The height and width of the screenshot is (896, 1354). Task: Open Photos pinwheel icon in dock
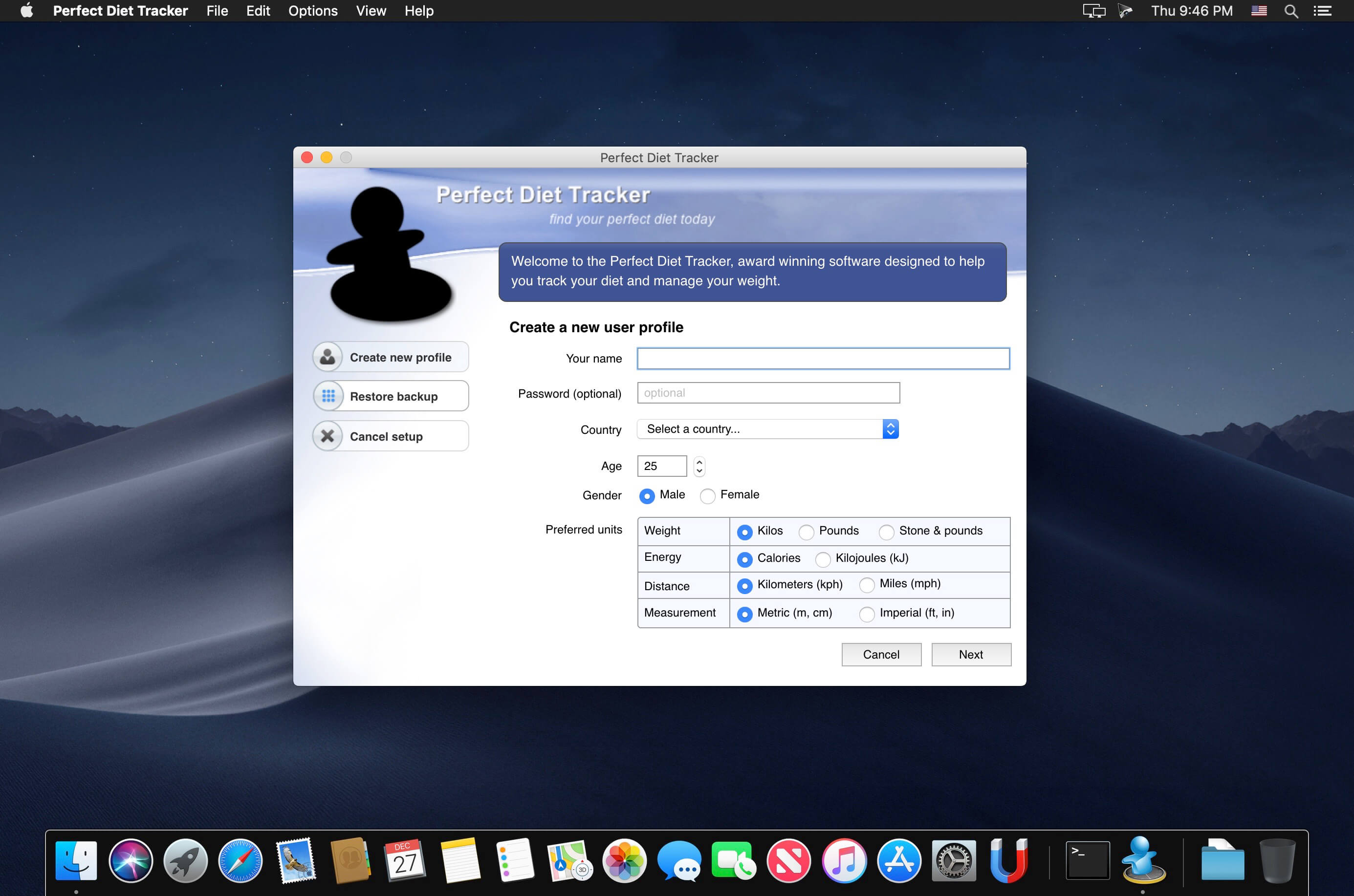tap(624, 860)
